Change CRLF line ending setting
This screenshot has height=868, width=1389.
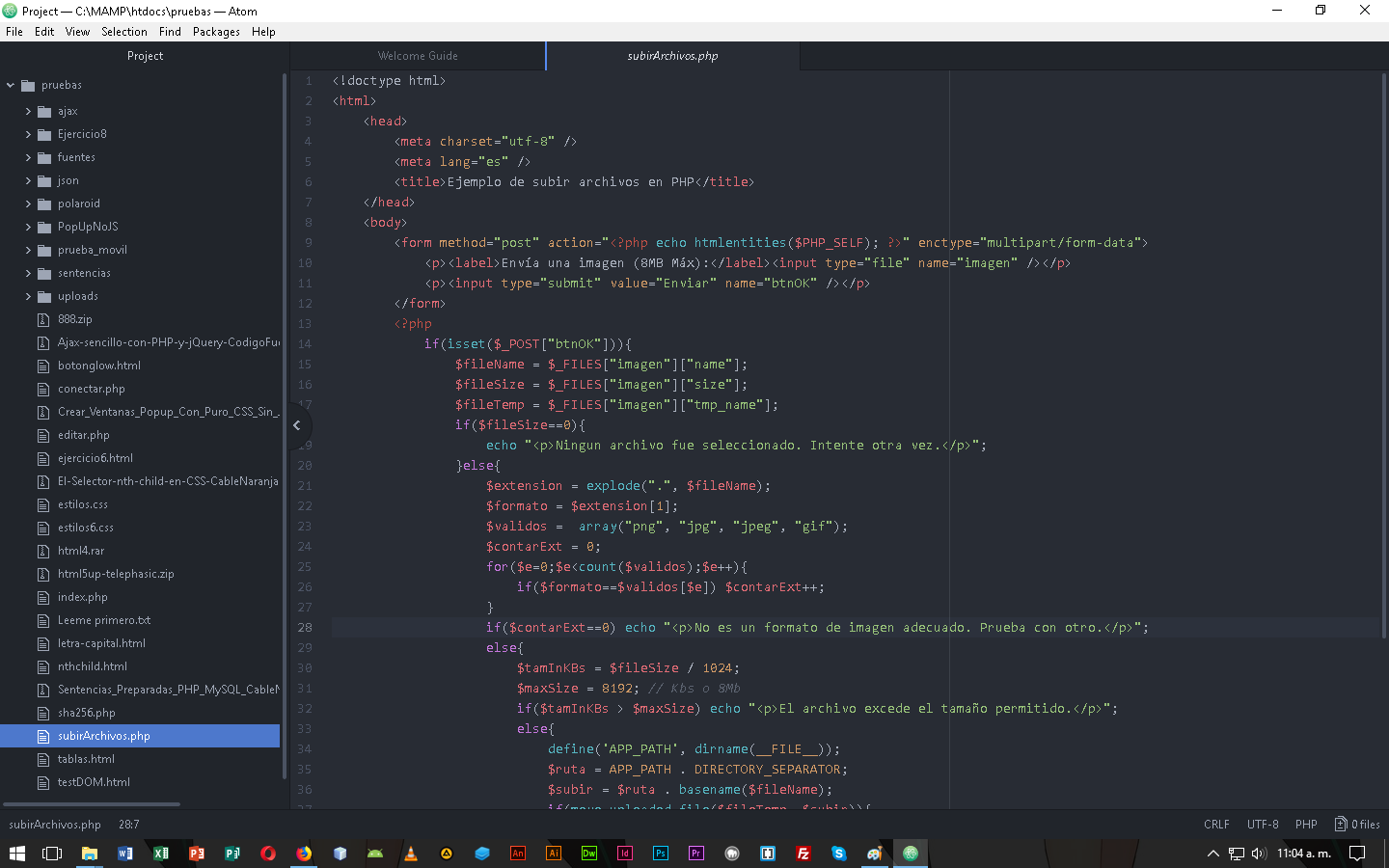(x=1216, y=825)
